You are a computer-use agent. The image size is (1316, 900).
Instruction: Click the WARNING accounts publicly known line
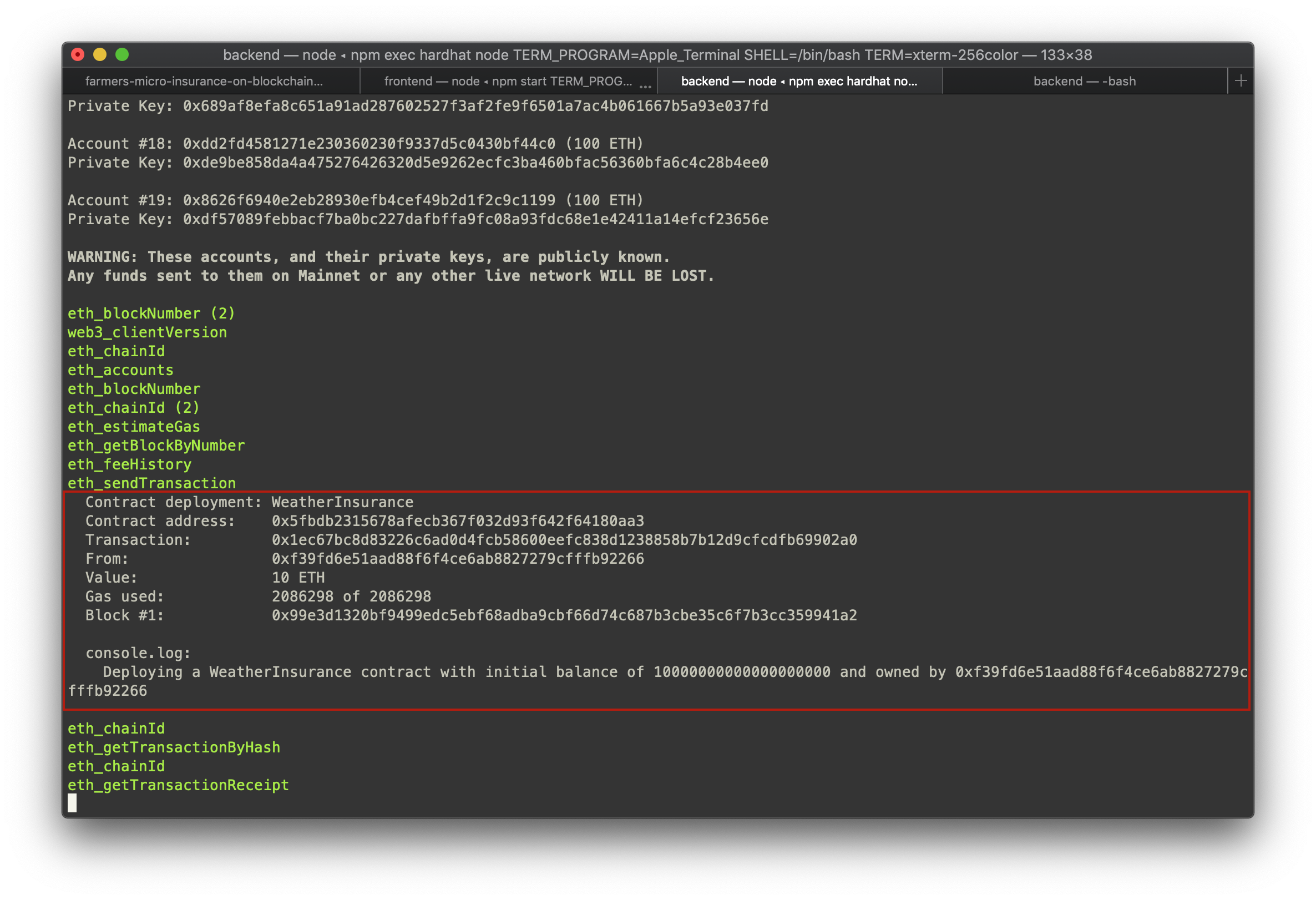click(x=368, y=257)
